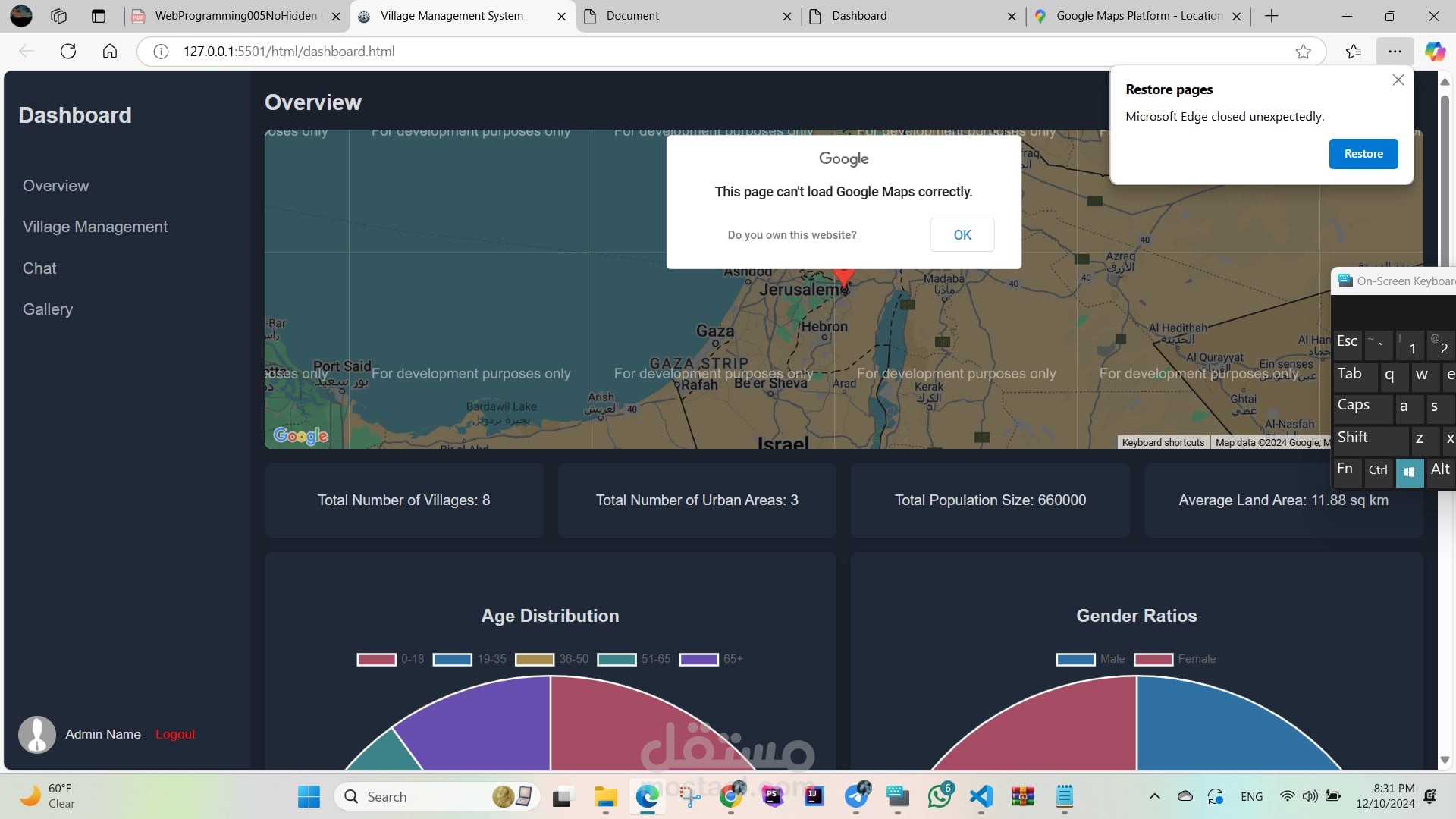
Task: Toggle the 51-65 age legend swatch
Action: pos(617,659)
